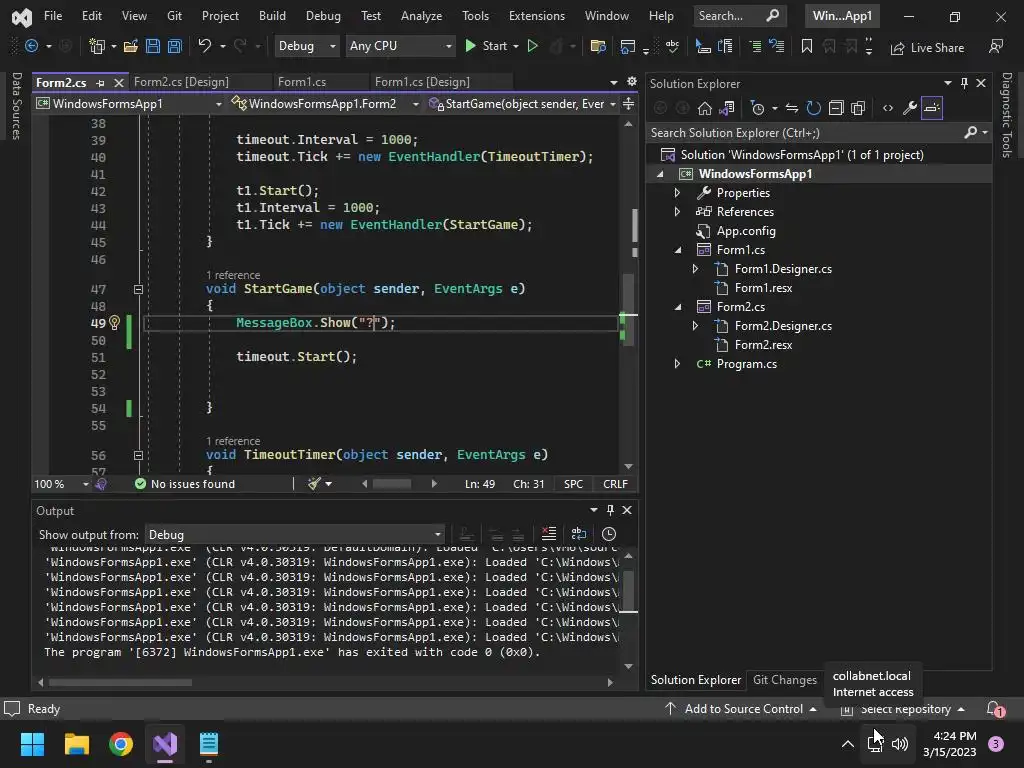This screenshot has width=1024, height=768.
Task: Click the Search Solution Explorer field
Action: [806, 133]
